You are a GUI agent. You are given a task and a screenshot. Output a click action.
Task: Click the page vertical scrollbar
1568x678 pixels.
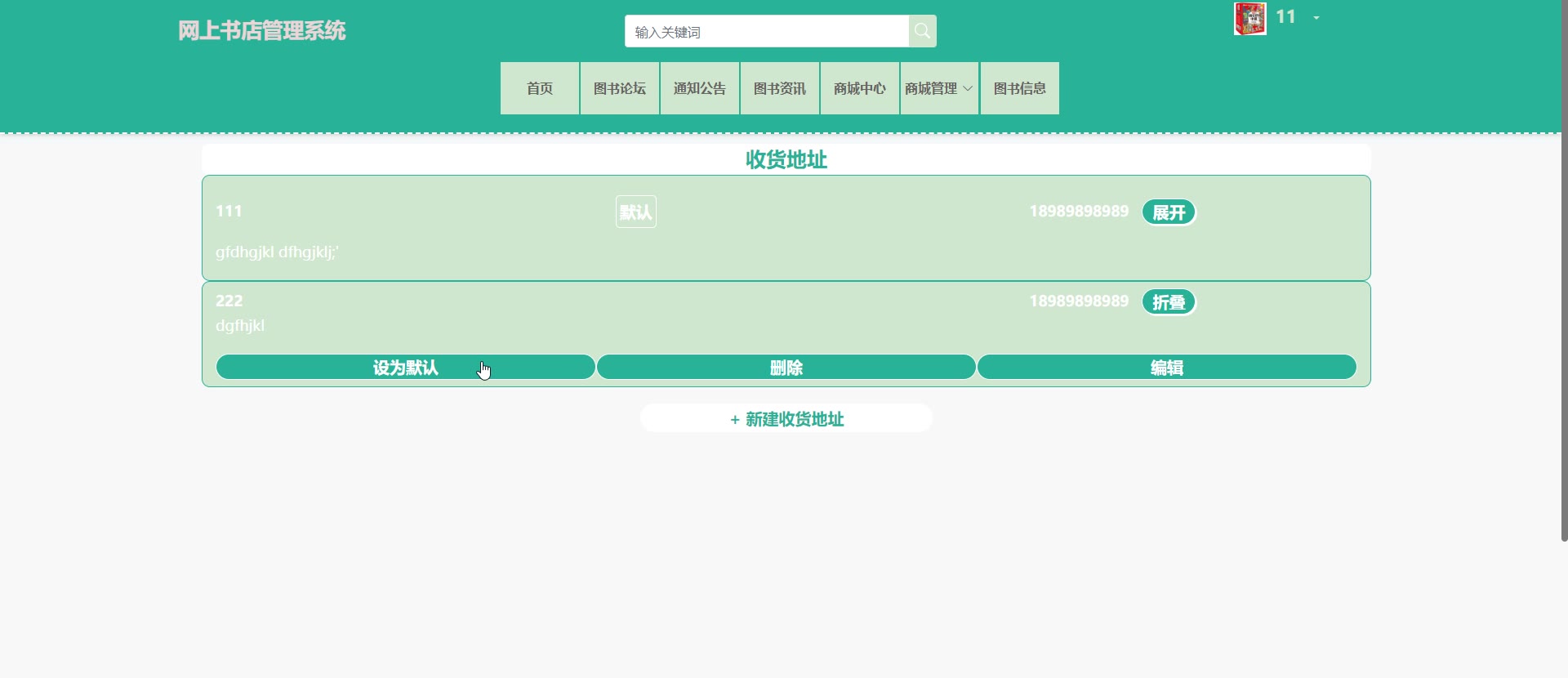point(1564,270)
